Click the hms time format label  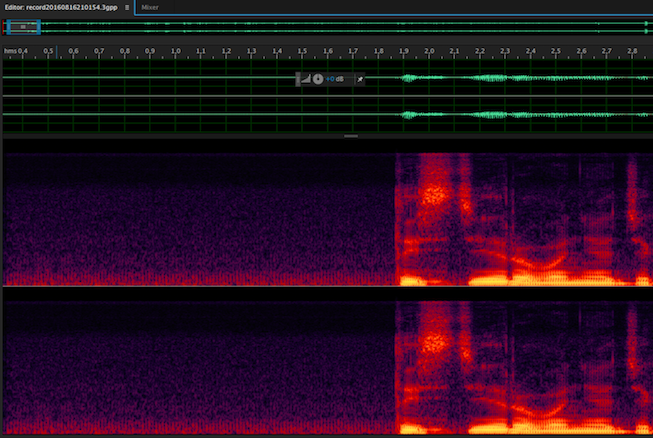pos(10,50)
